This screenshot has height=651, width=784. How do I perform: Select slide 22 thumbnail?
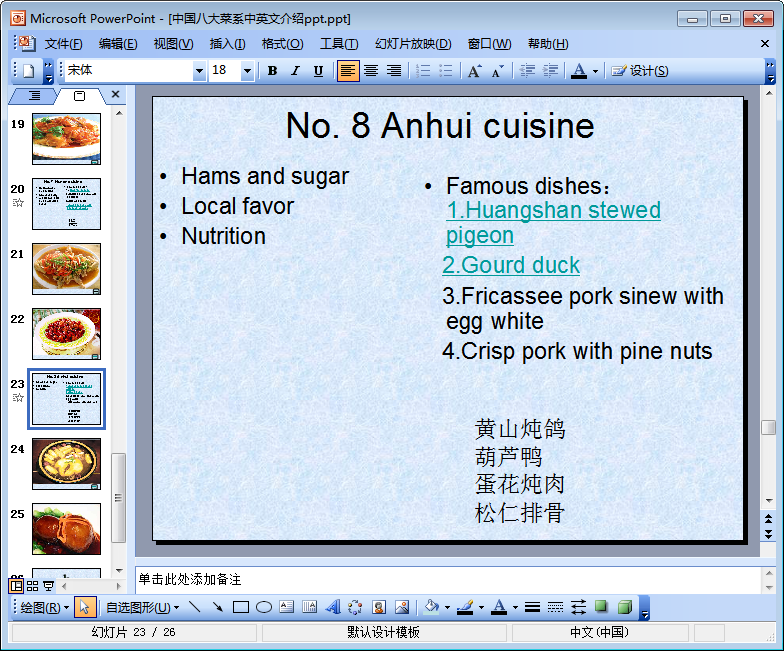(x=66, y=334)
